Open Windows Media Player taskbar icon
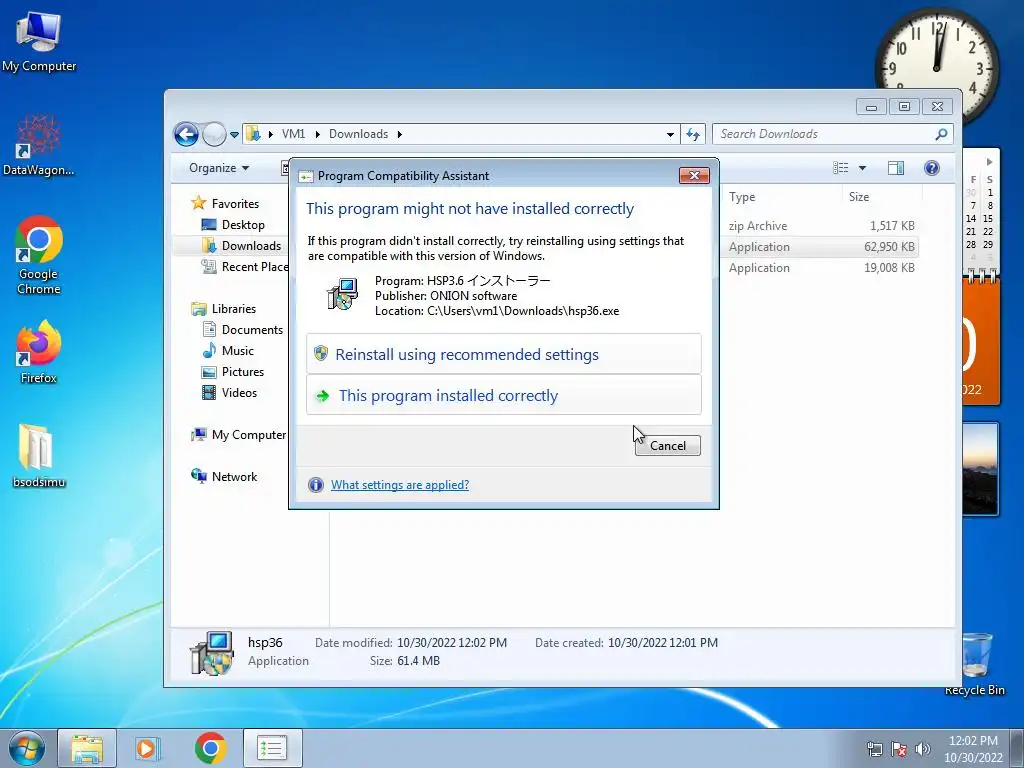The image size is (1024, 768). [147, 748]
